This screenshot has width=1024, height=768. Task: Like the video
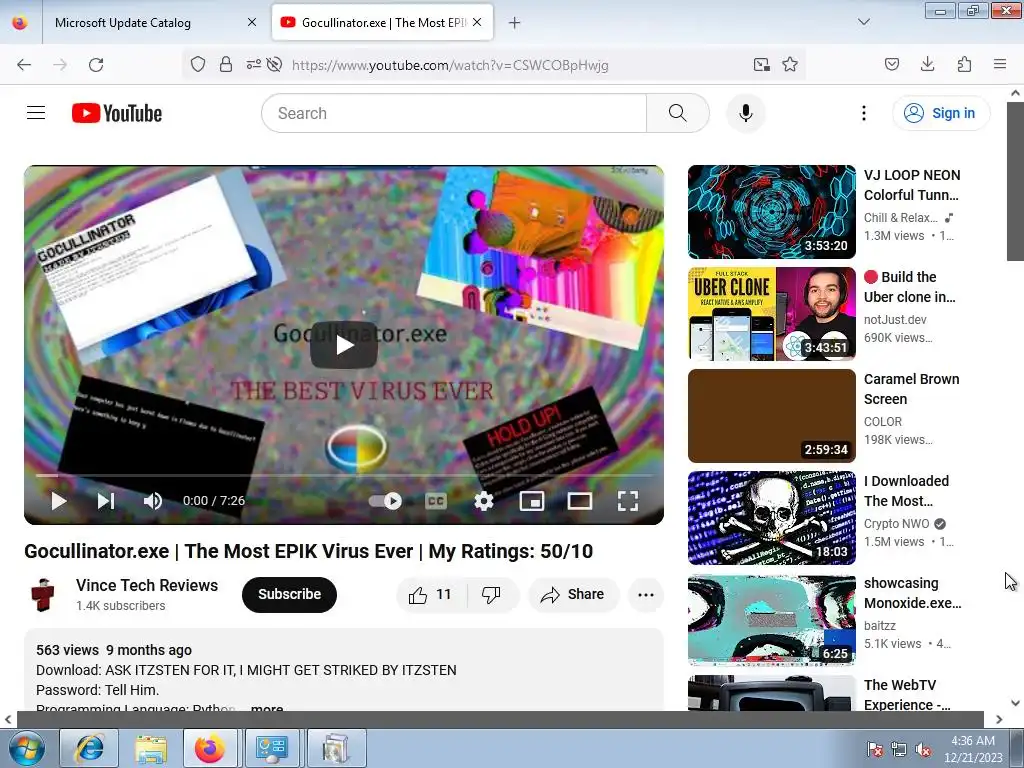(x=430, y=594)
